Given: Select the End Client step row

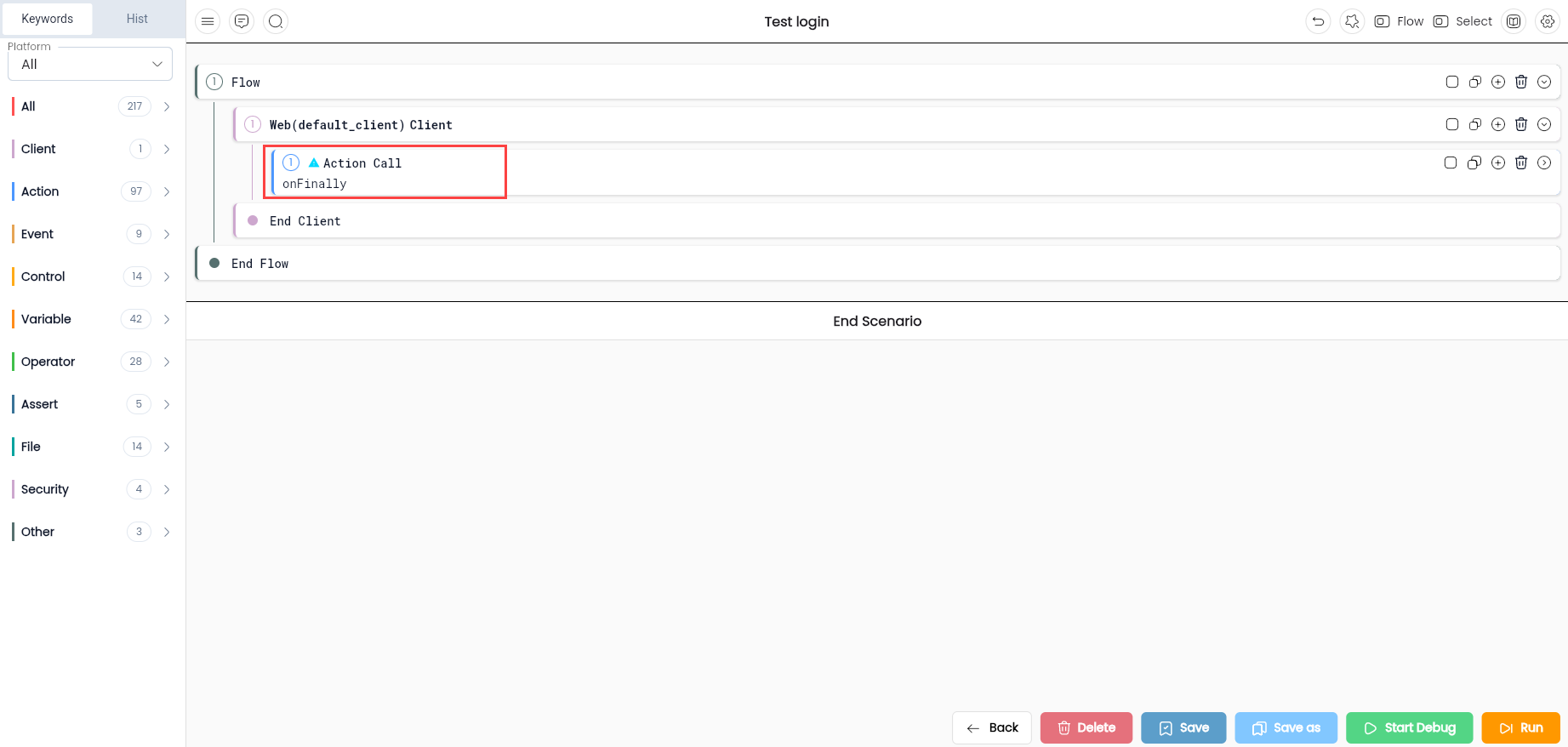Looking at the screenshot, I should tap(897, 220).
